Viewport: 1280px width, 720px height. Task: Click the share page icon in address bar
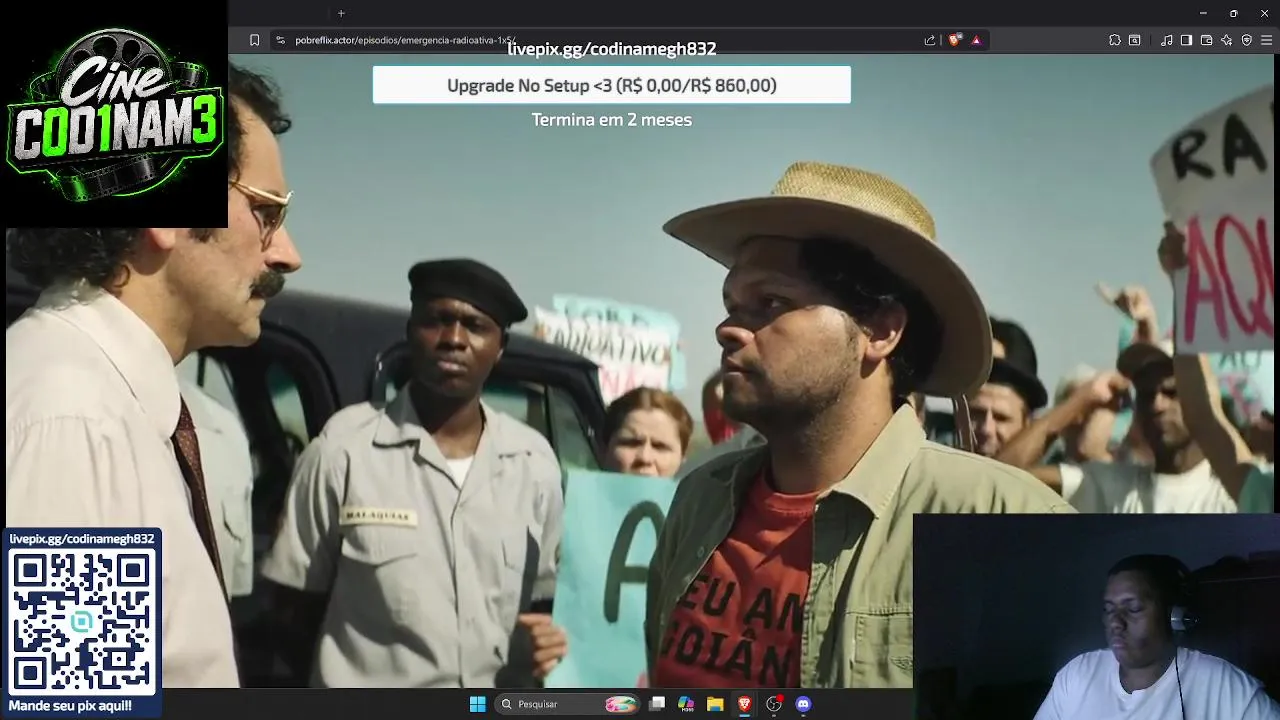(x=930, y=40)
